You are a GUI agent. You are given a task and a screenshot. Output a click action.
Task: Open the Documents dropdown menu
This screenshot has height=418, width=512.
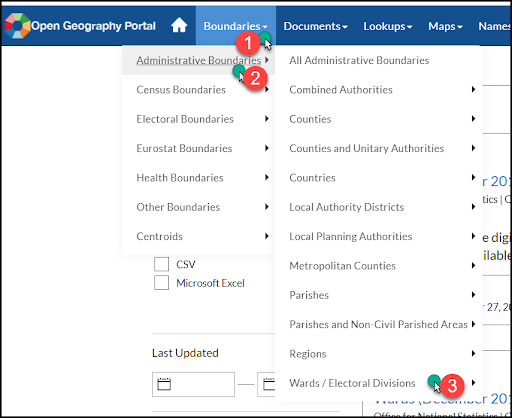316,26
